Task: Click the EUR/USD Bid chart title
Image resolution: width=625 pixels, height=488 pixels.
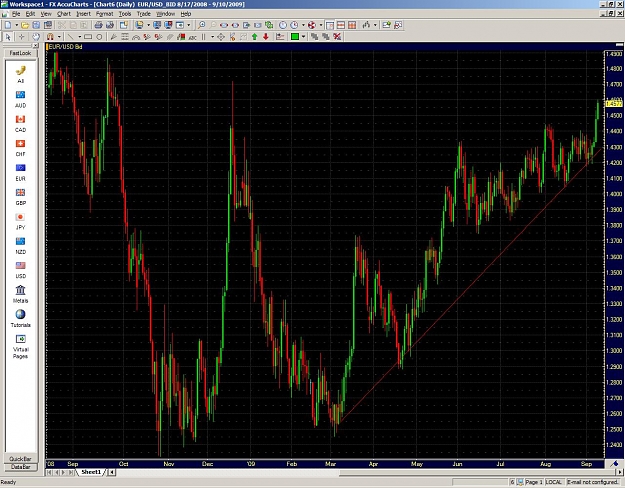Action: 65,47
